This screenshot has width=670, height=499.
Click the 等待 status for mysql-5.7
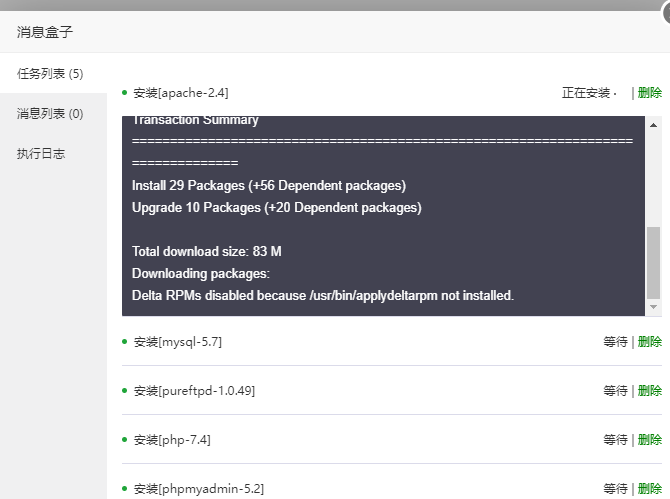[x=615, y=342]
